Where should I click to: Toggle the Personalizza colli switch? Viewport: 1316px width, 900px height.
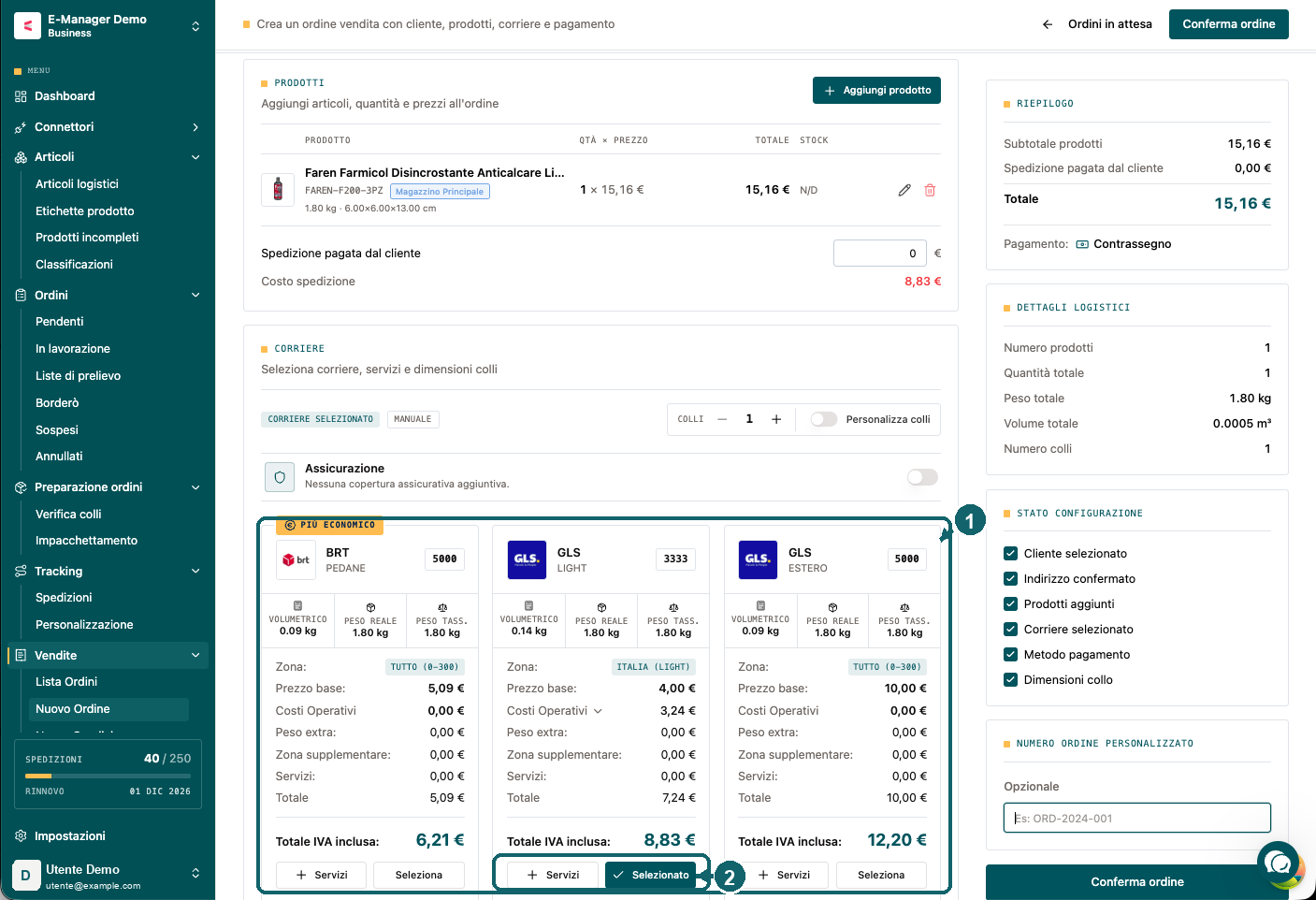[x=824, y=419]
